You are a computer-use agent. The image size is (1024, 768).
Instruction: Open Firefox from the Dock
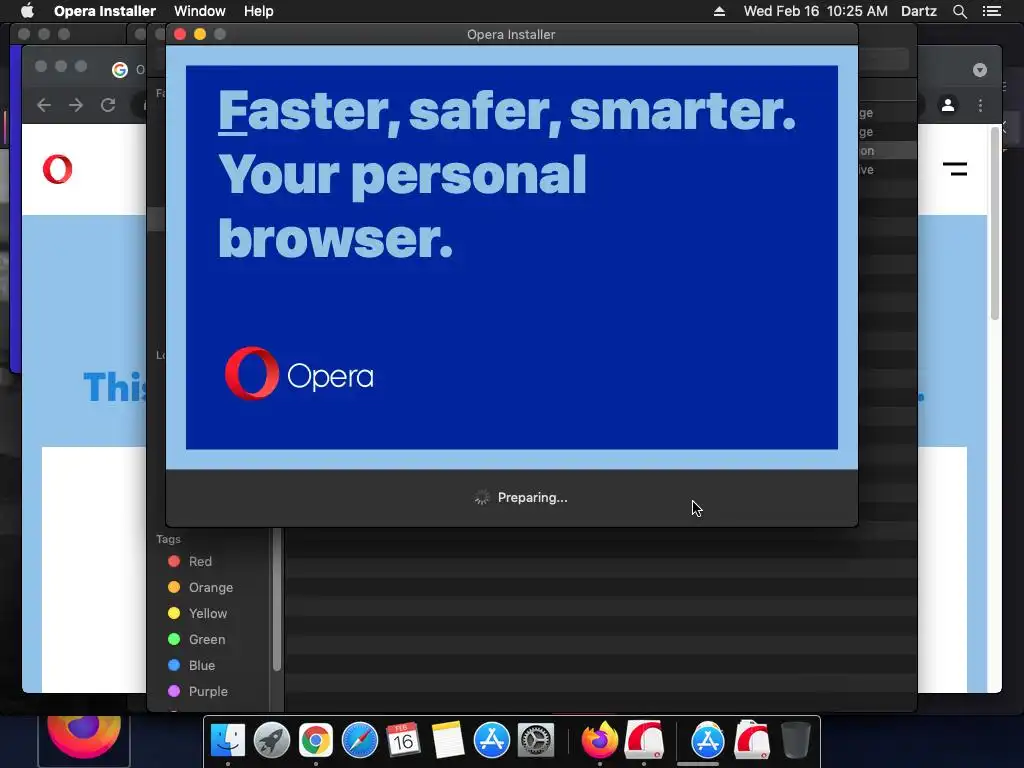(x=600, y=741)
